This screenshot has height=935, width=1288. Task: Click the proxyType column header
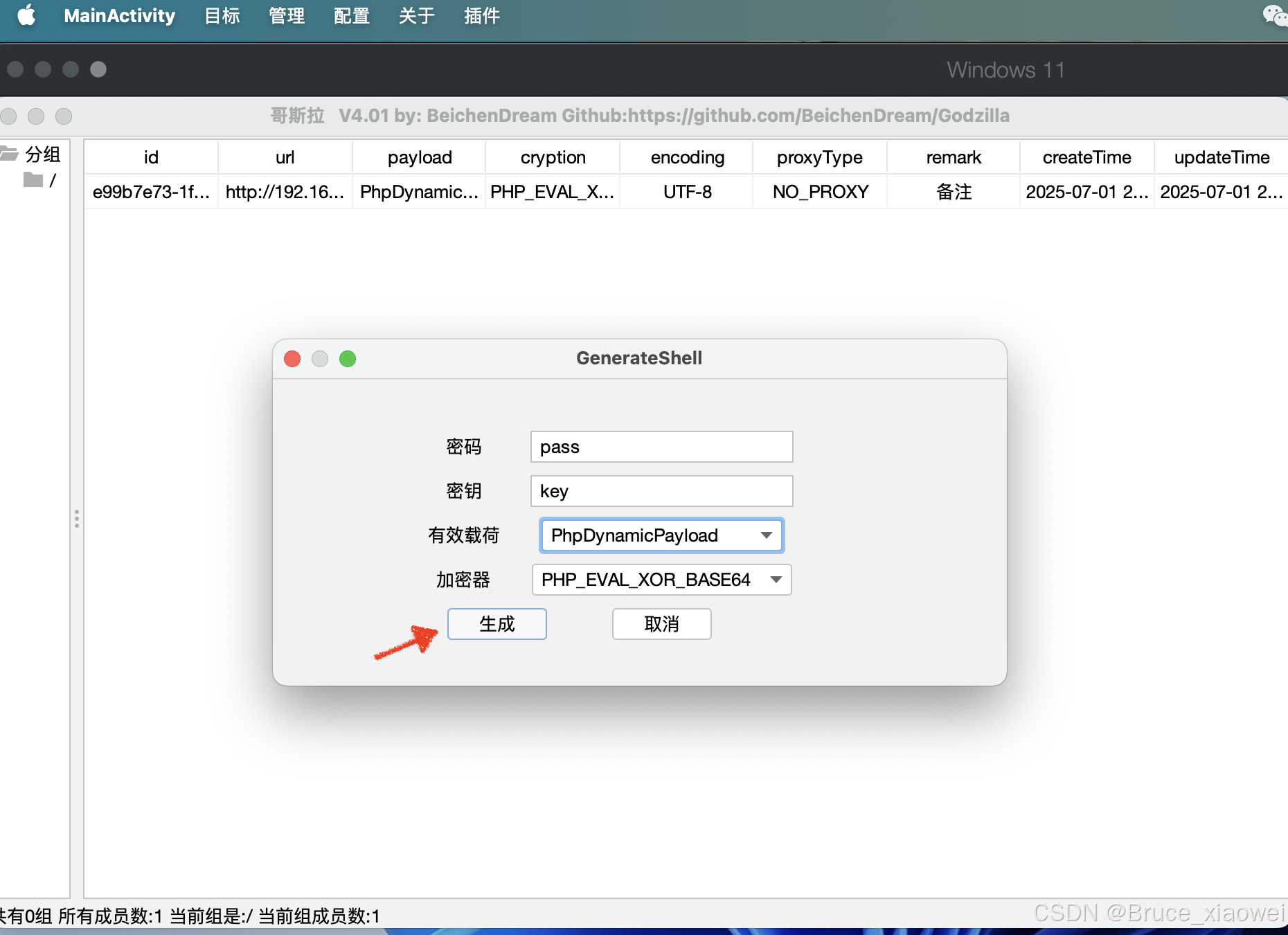click(820, 157)
